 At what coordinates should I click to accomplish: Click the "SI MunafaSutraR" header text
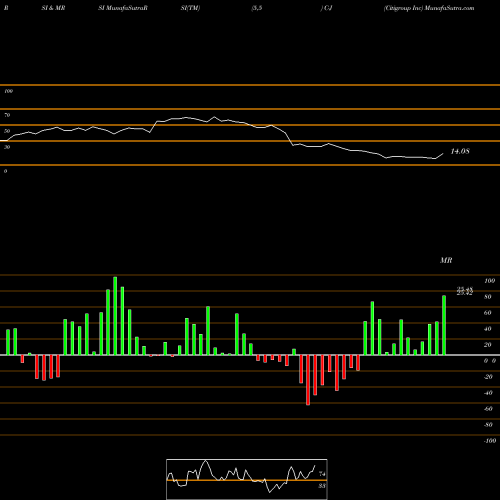point(123,8)
